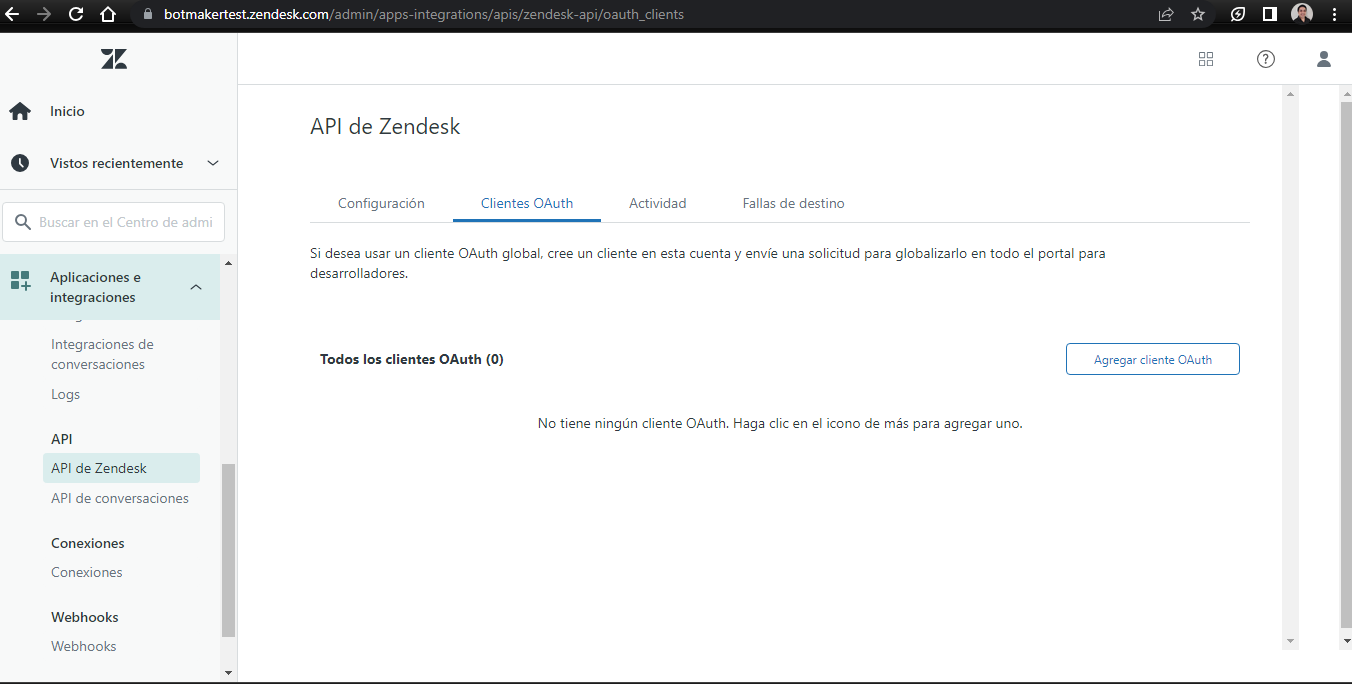Reload the page in browser

[76, 15]
